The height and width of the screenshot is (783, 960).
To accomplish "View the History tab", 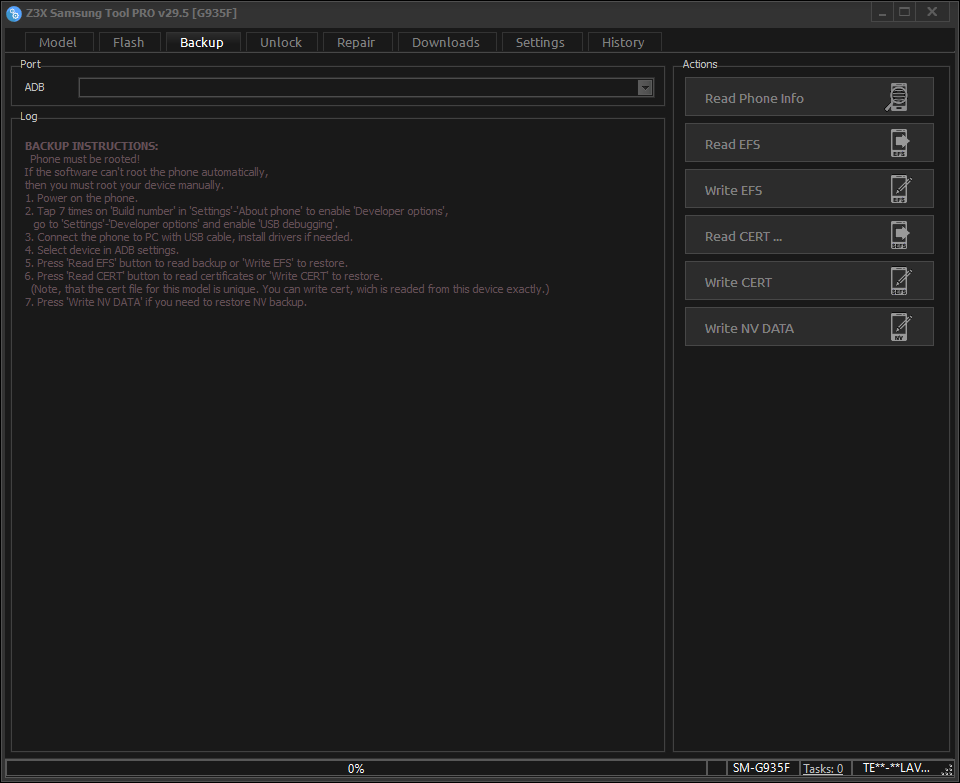I will (x=623, y=42).
